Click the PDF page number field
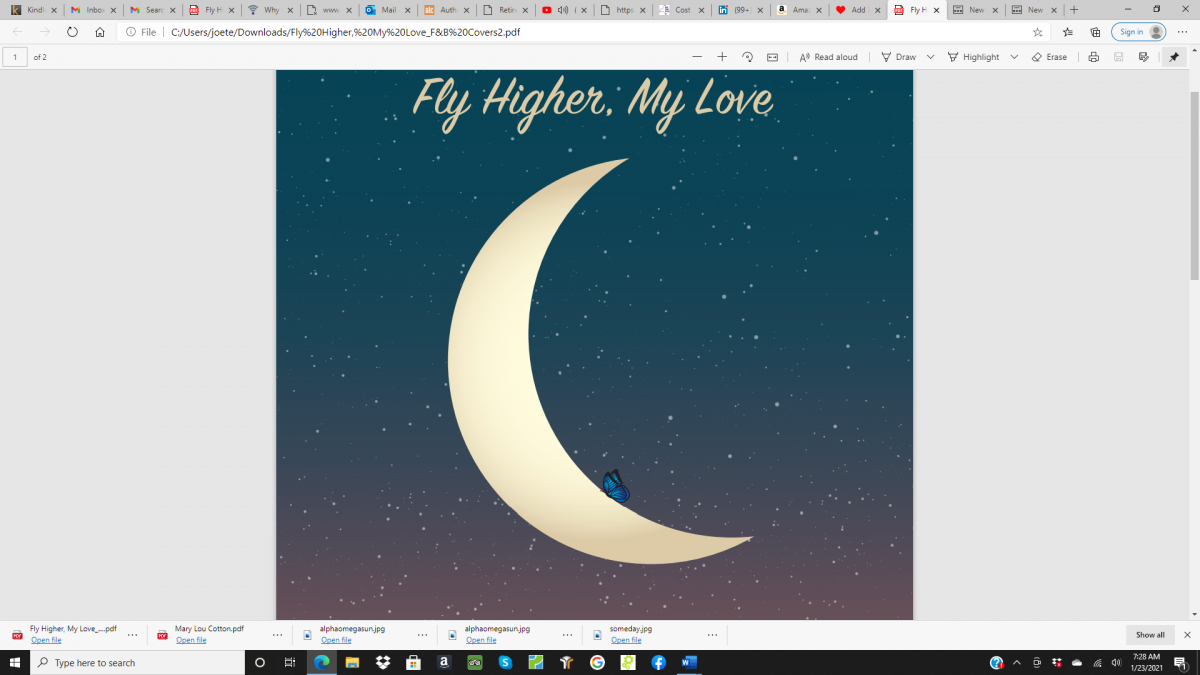 (x=15, y=57)
